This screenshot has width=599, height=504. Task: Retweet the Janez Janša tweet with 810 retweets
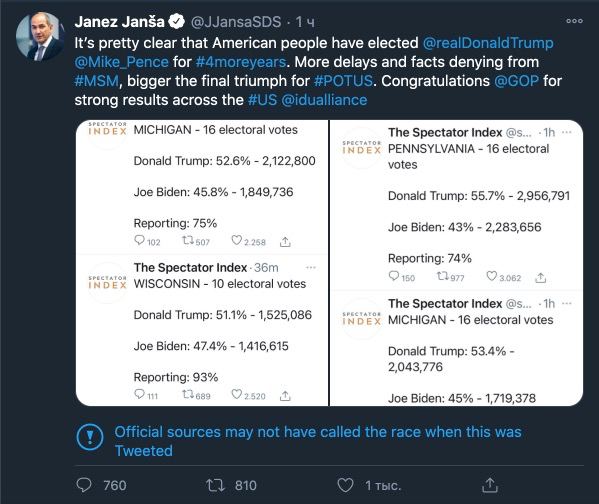[215, 485]
